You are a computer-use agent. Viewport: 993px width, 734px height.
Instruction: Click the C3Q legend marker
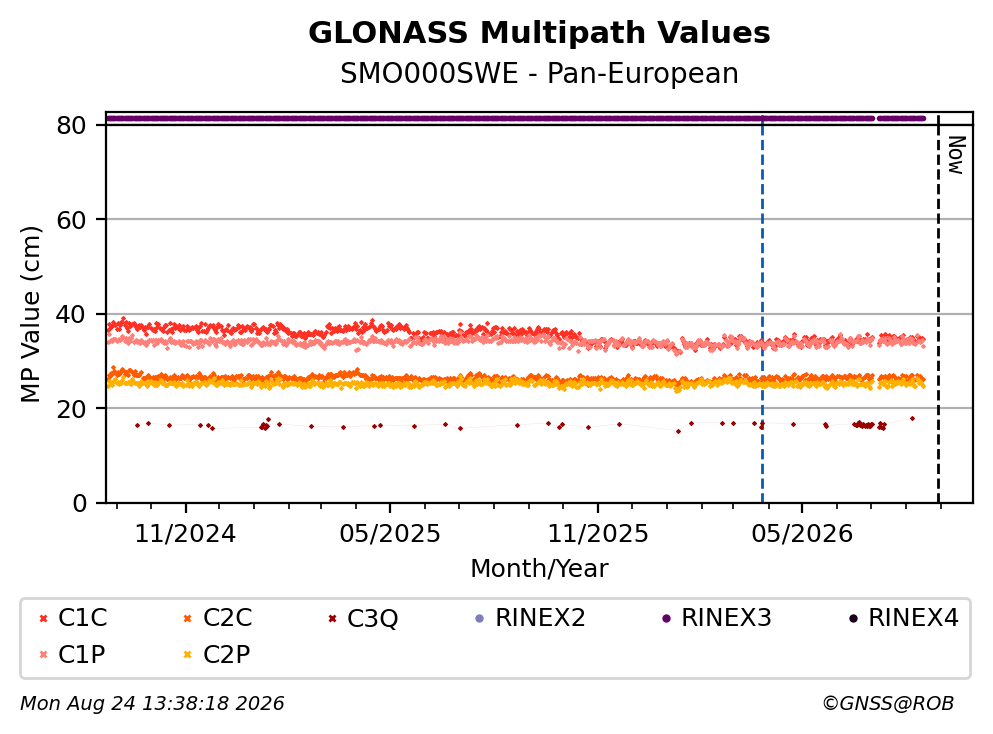(332, 618)
